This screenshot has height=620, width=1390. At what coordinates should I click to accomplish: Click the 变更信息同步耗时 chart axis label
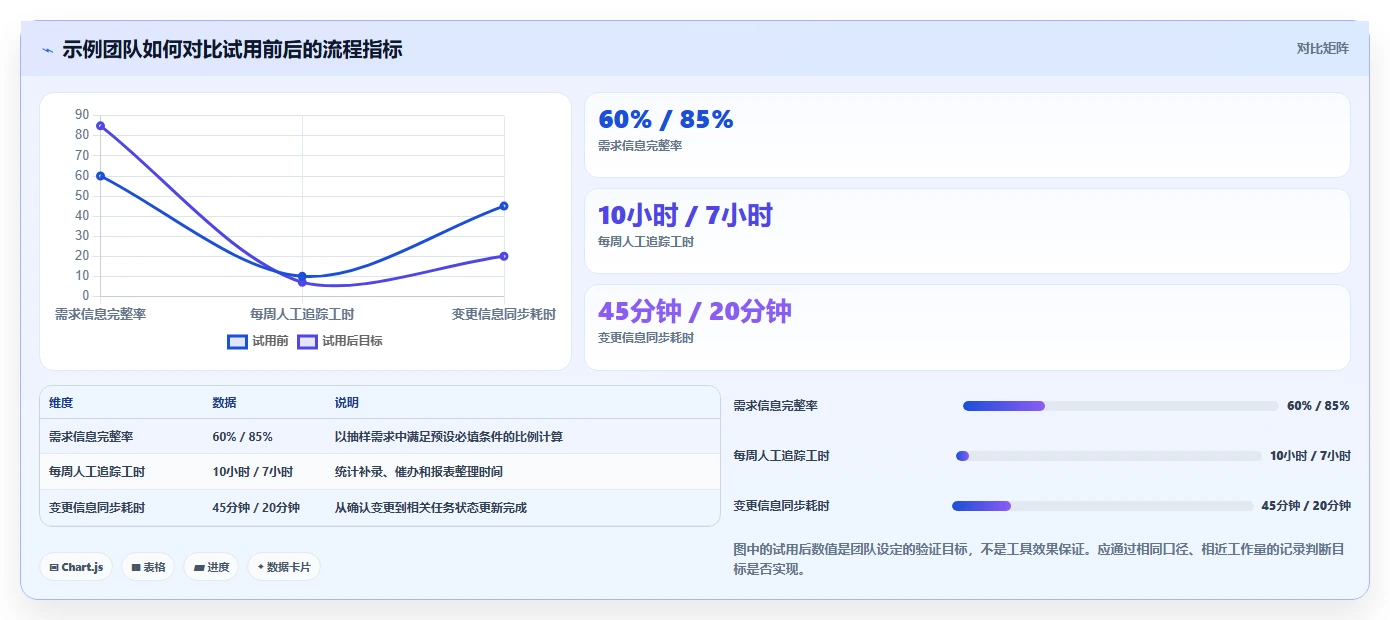(x=504, y=314)
